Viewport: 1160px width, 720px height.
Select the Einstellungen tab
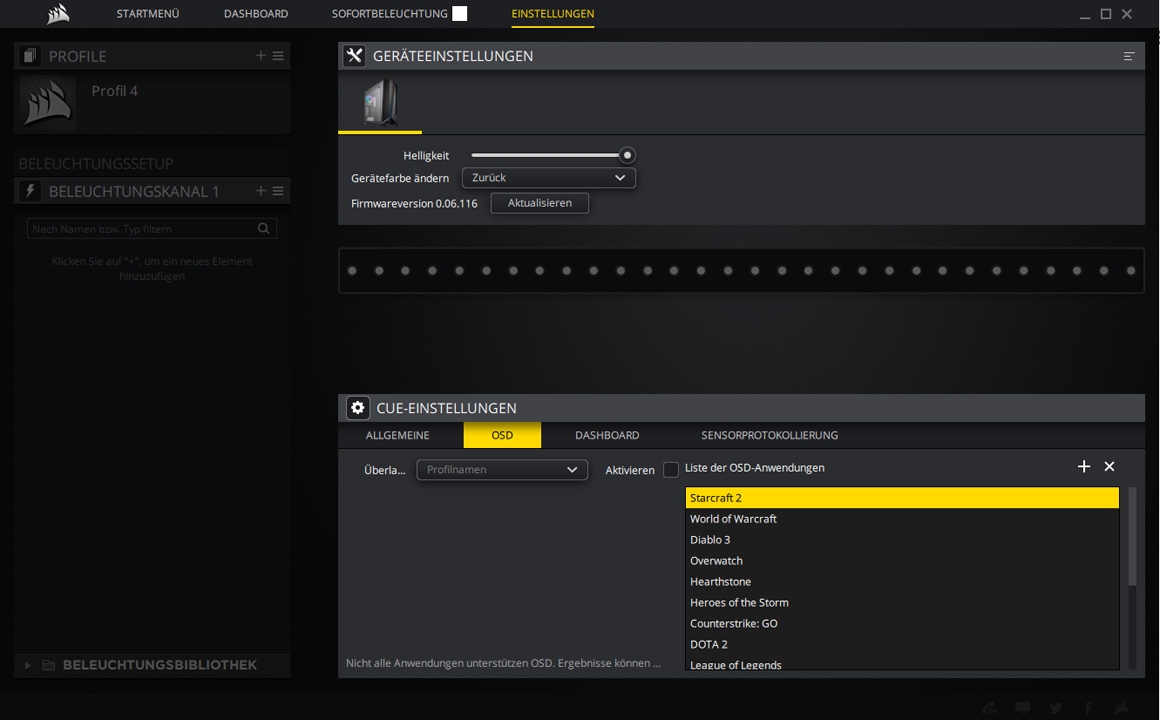coord(553,13)
